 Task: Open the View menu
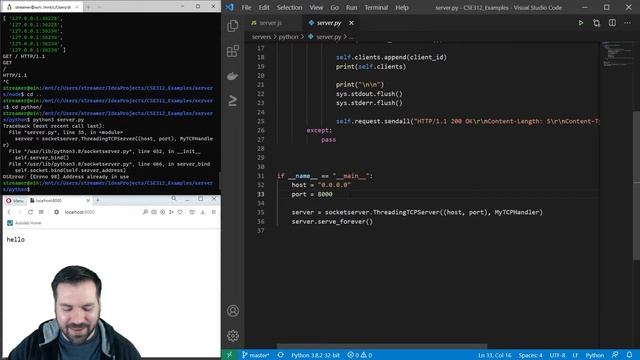[x=316, y=7]
